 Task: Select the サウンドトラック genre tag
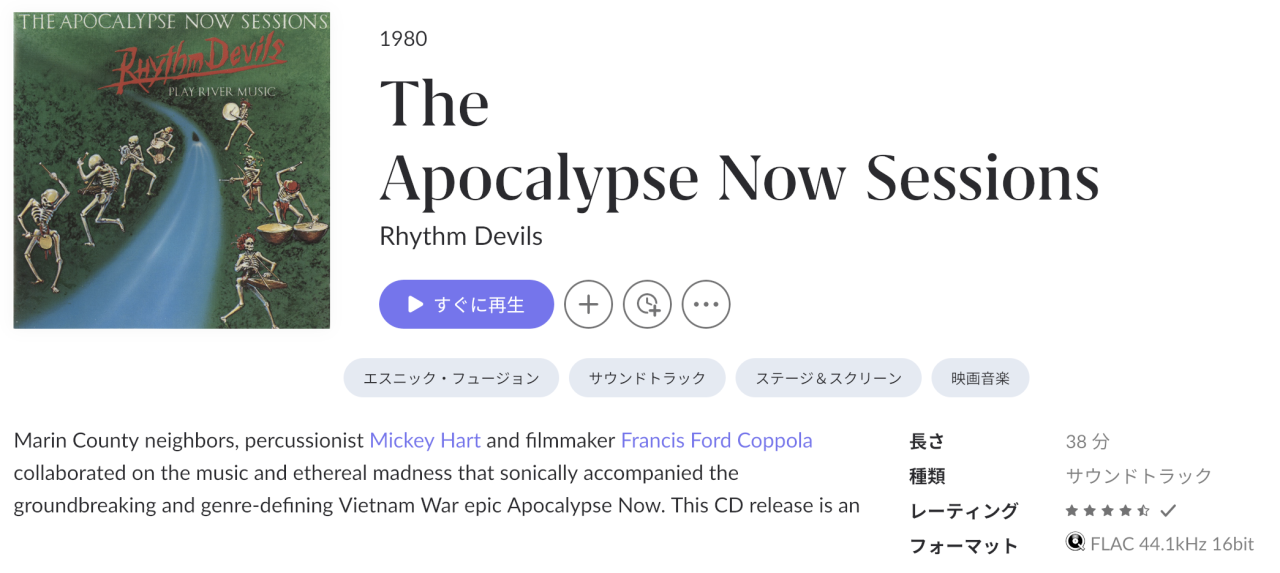(647, 378)
